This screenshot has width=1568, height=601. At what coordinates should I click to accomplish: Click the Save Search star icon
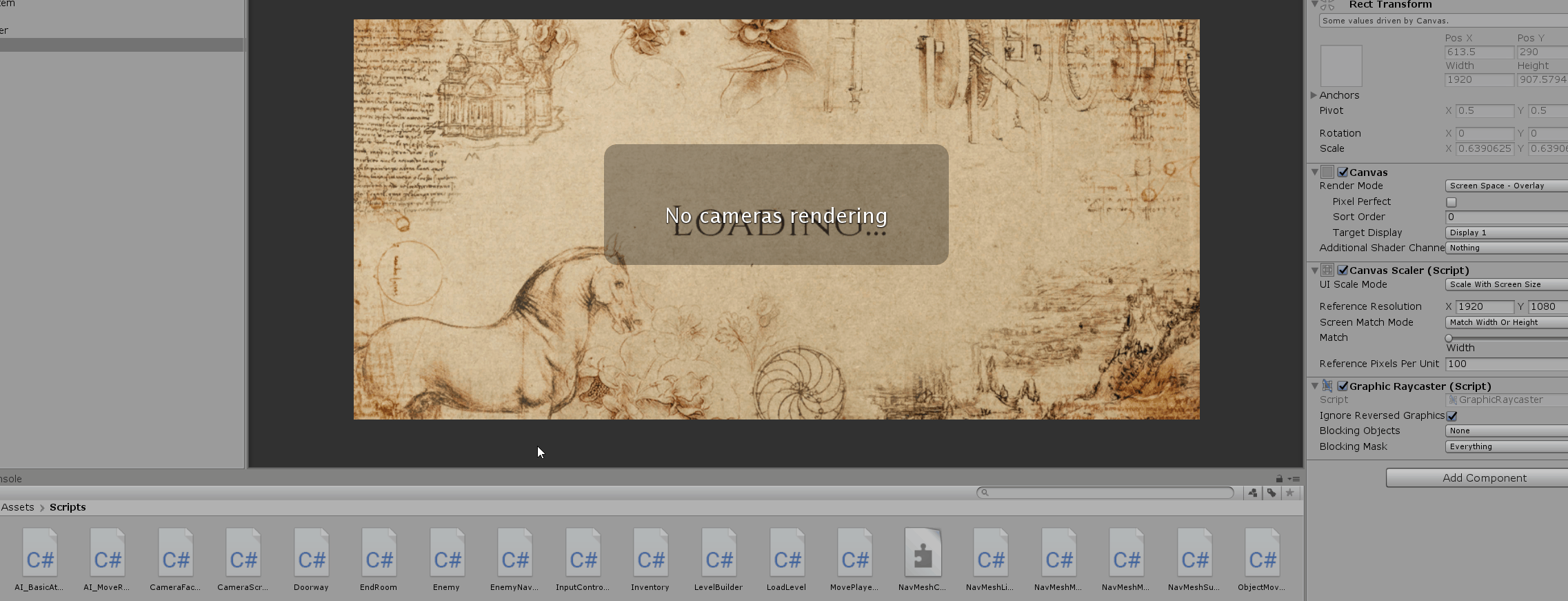point(1289,493)
